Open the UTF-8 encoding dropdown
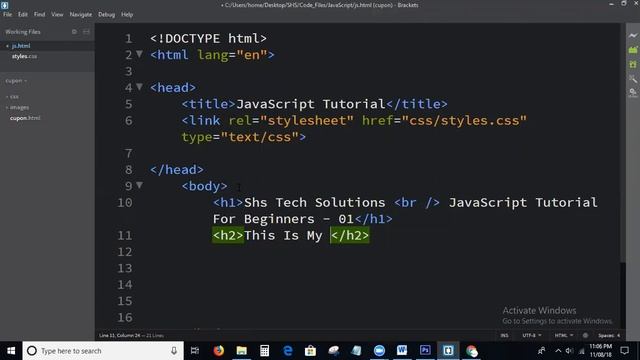 pos(532,336)
